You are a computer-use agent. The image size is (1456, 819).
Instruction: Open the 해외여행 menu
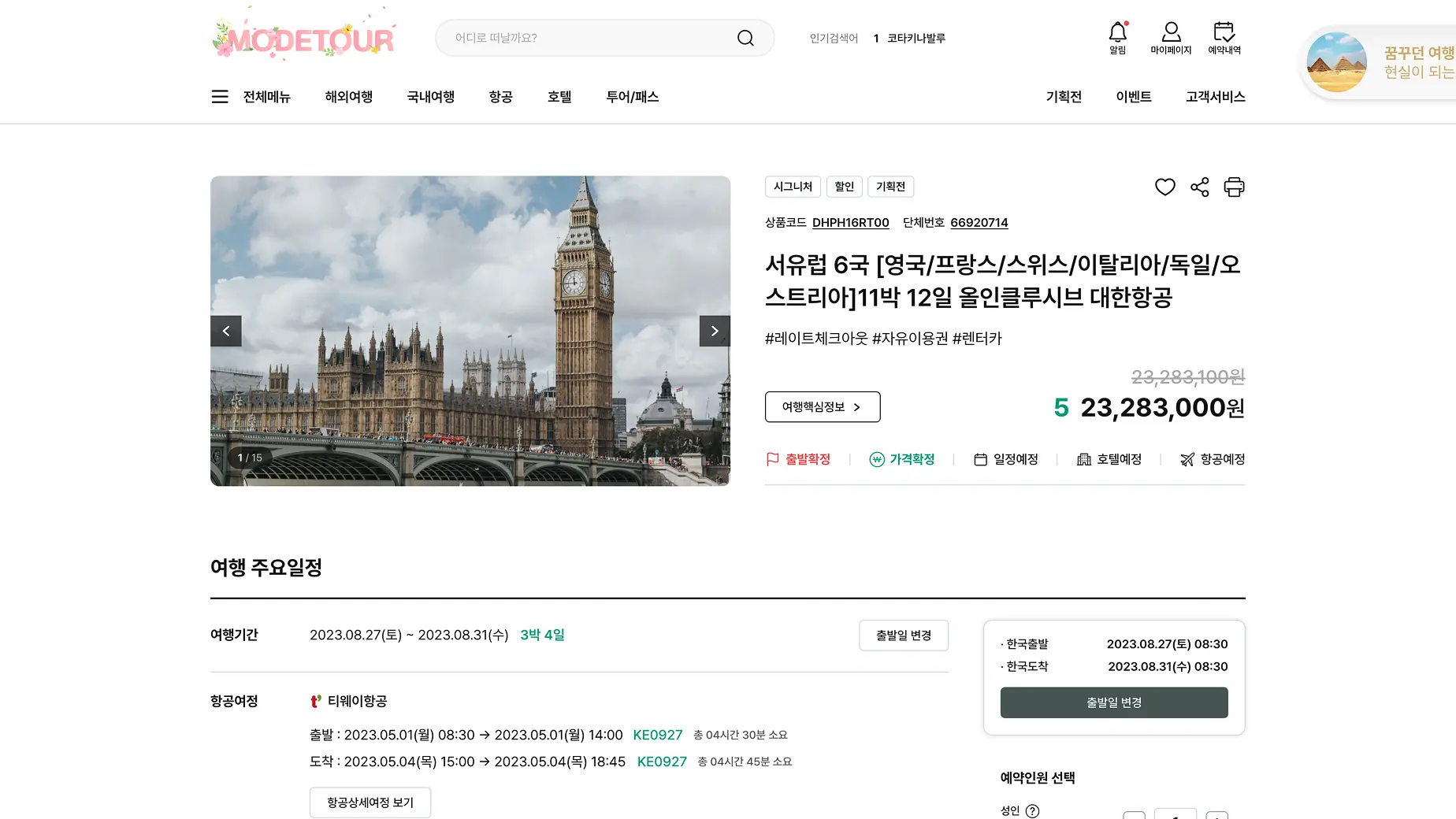click(348, 97)
